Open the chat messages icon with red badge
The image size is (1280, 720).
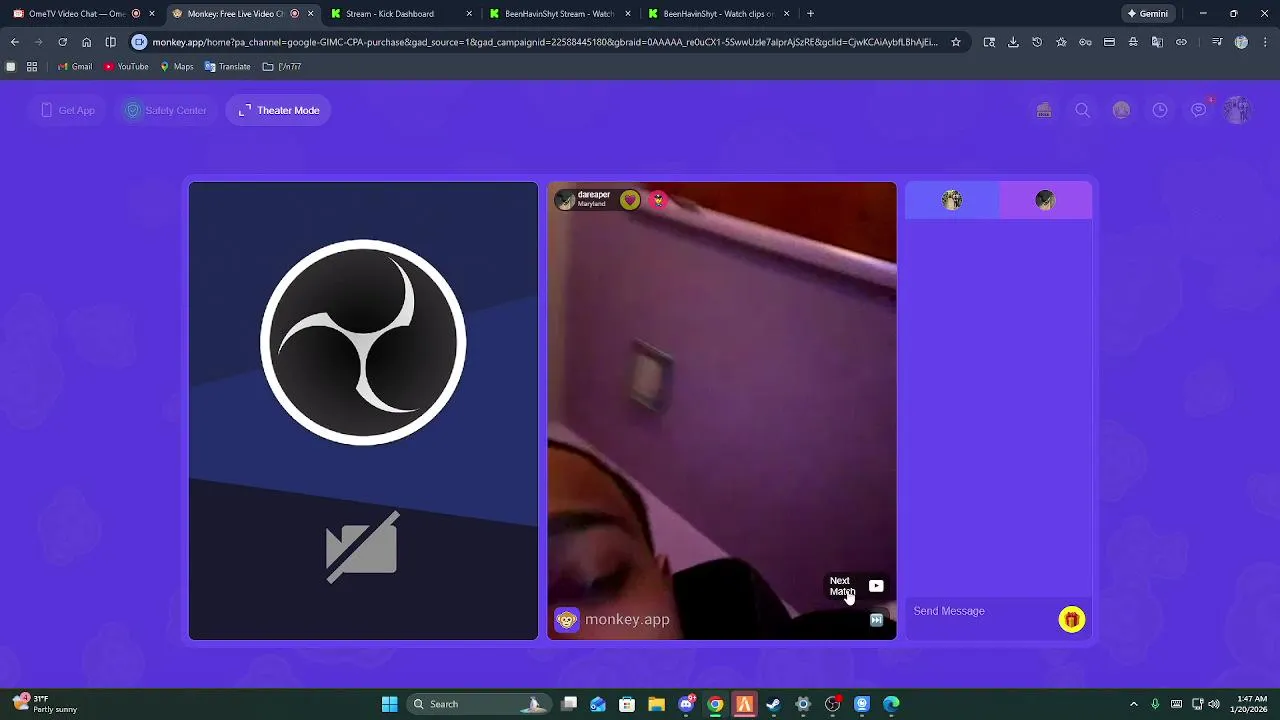[x=1199, y=110]
